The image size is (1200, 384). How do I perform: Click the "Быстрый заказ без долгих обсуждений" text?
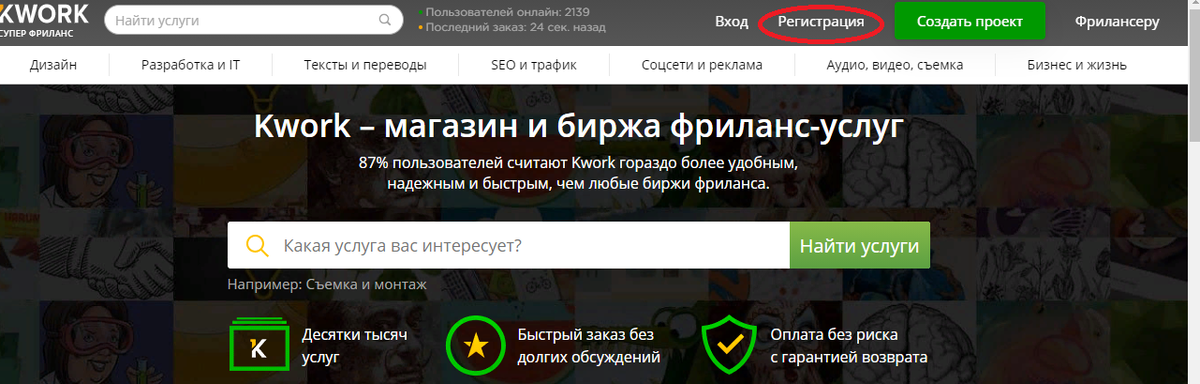[x=589, y=345]
